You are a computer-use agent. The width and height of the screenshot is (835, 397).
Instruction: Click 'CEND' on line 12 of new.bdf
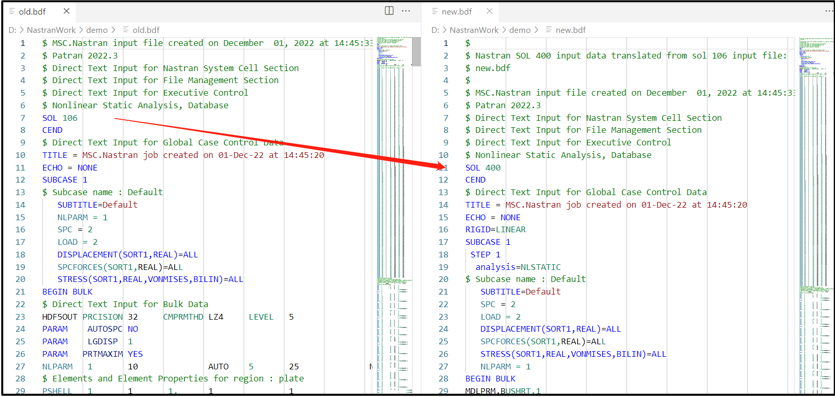(475, 180)
